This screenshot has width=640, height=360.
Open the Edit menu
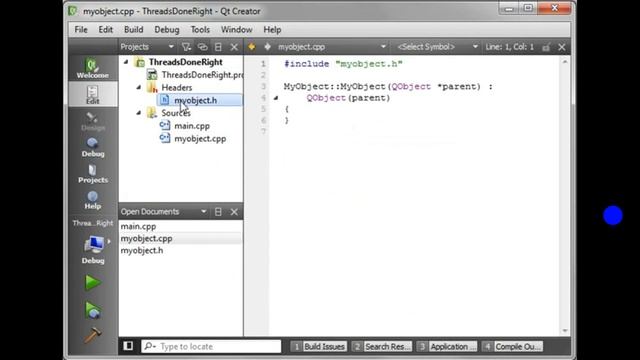105,30
